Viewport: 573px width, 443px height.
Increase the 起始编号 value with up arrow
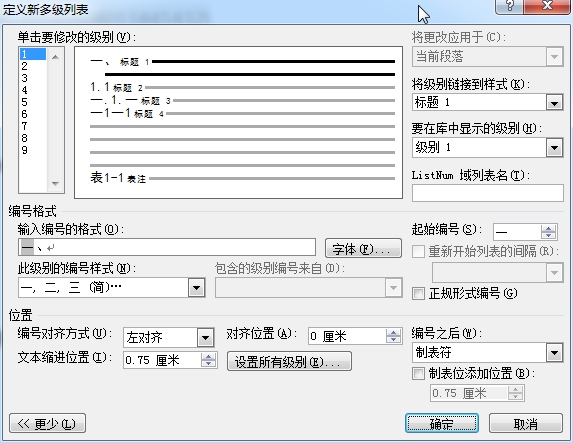548,228
